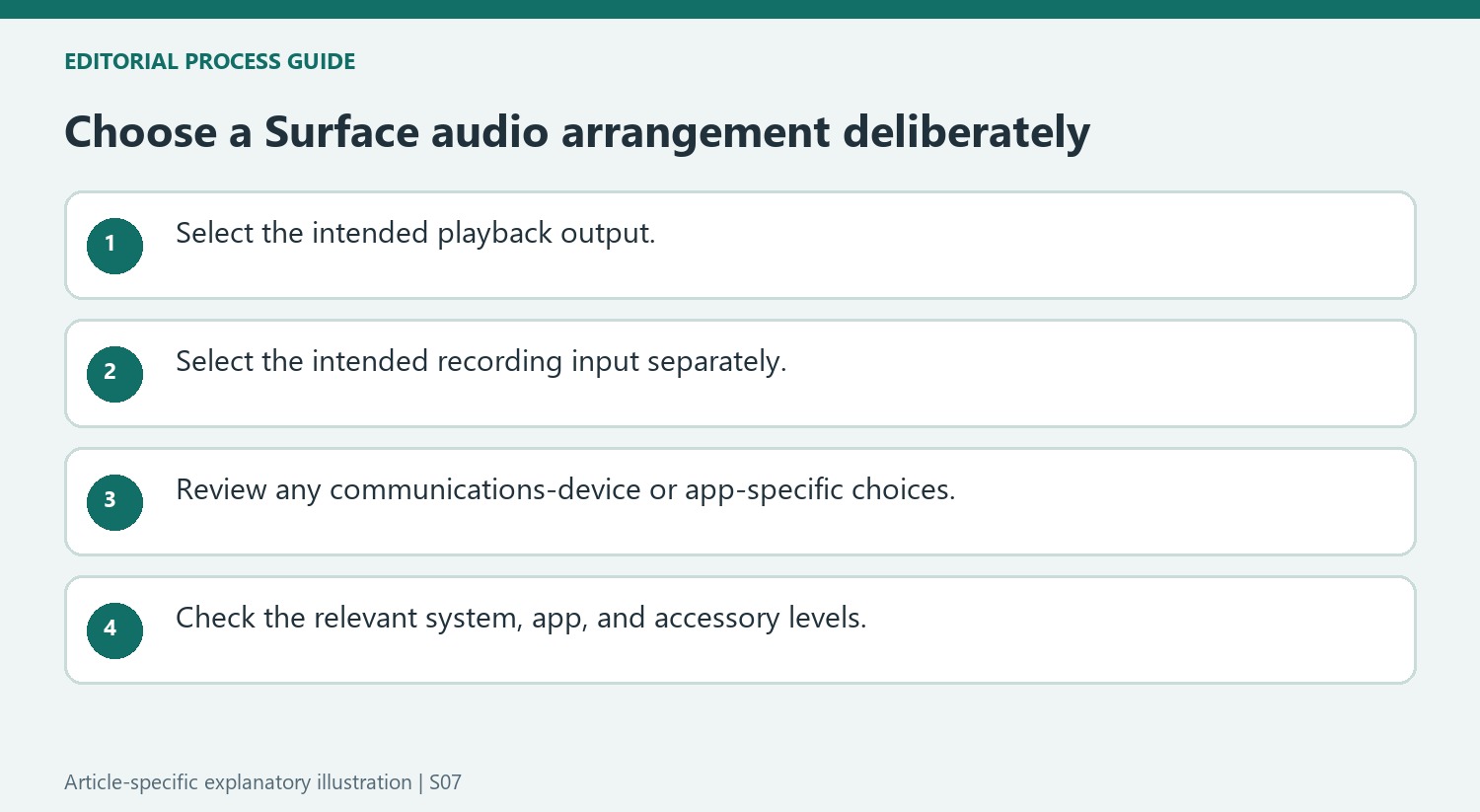Screen dimensions: 1480x812
Task: Select the title "Choose a Surface audio arrangement deliberately"
Action: [x=577, y=132]
